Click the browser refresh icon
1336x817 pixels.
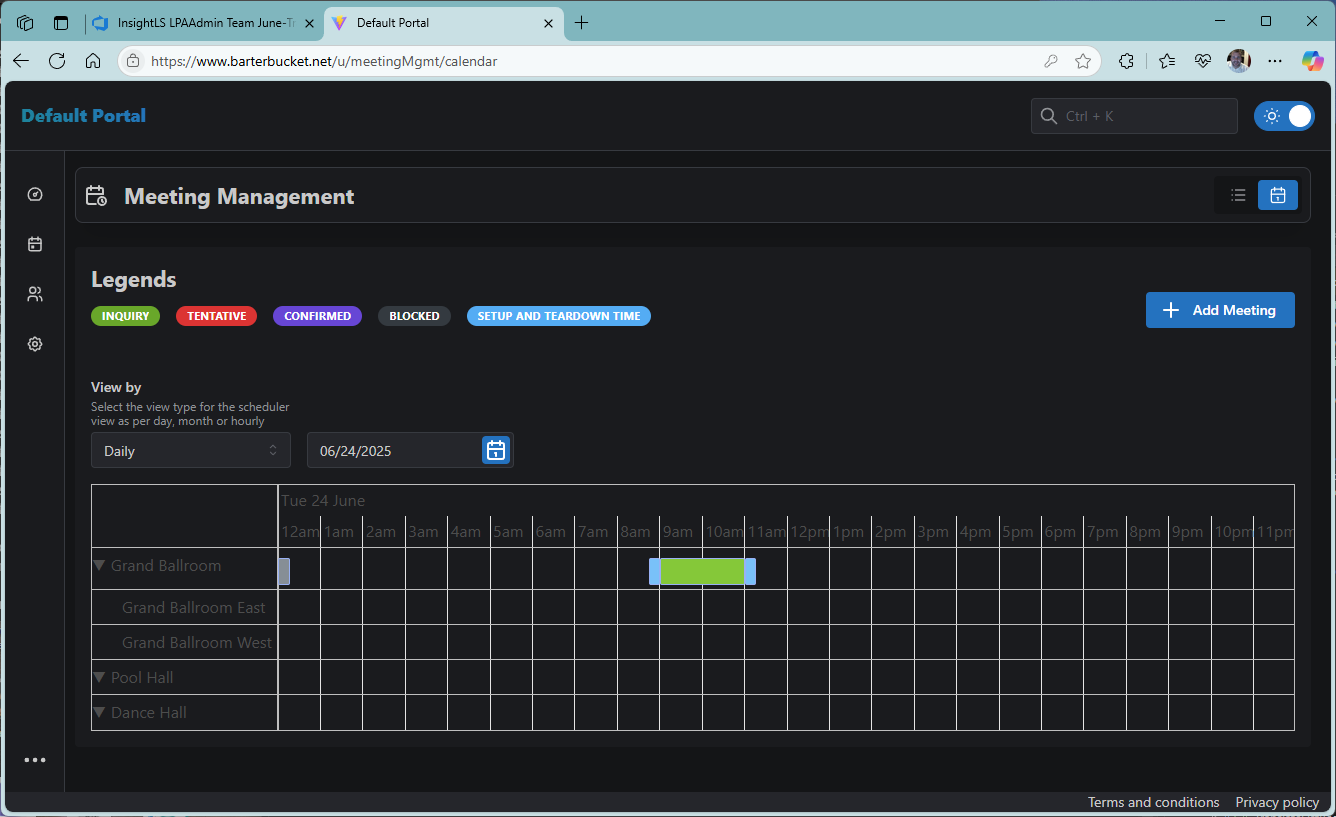[x=57, y=61]
